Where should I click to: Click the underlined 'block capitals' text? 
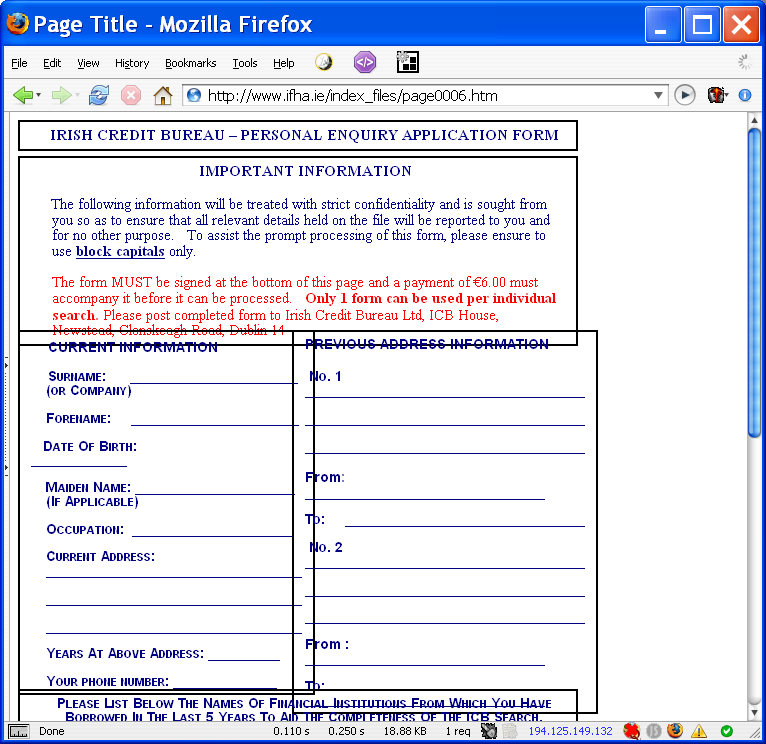click(120, 251)
